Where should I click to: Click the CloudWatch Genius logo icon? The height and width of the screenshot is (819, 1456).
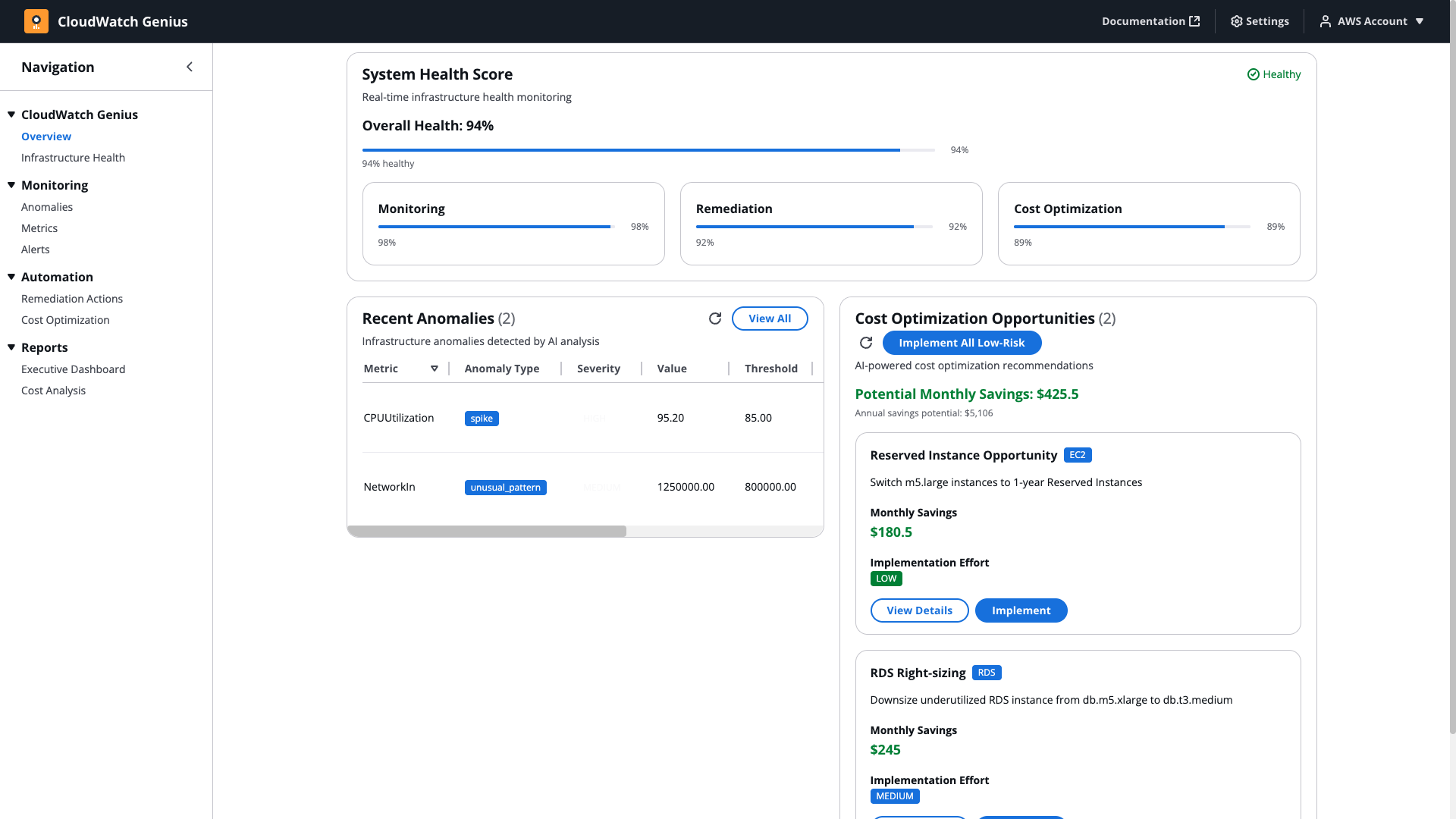[36, 21]
